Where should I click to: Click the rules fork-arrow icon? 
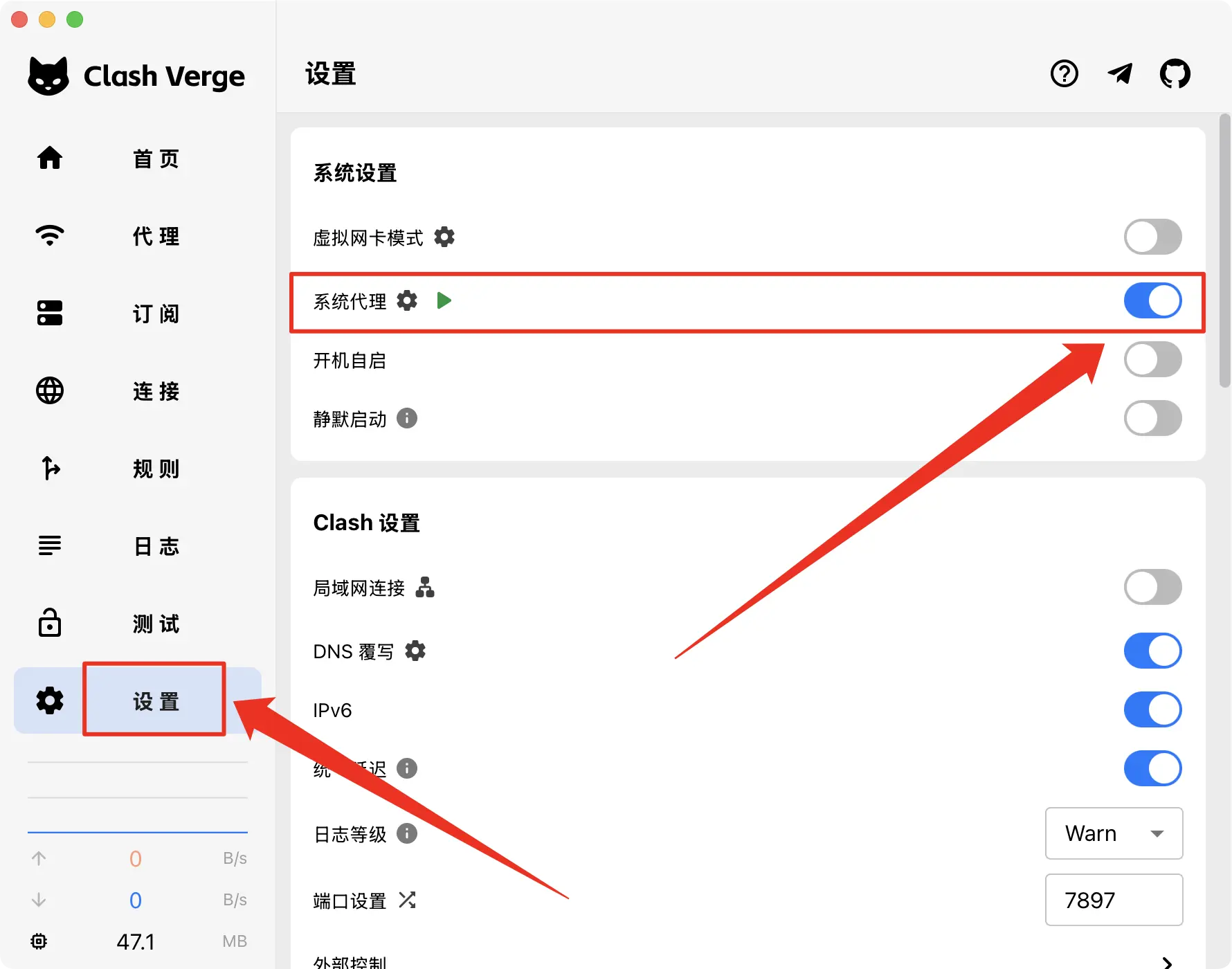tap(50, 469)
